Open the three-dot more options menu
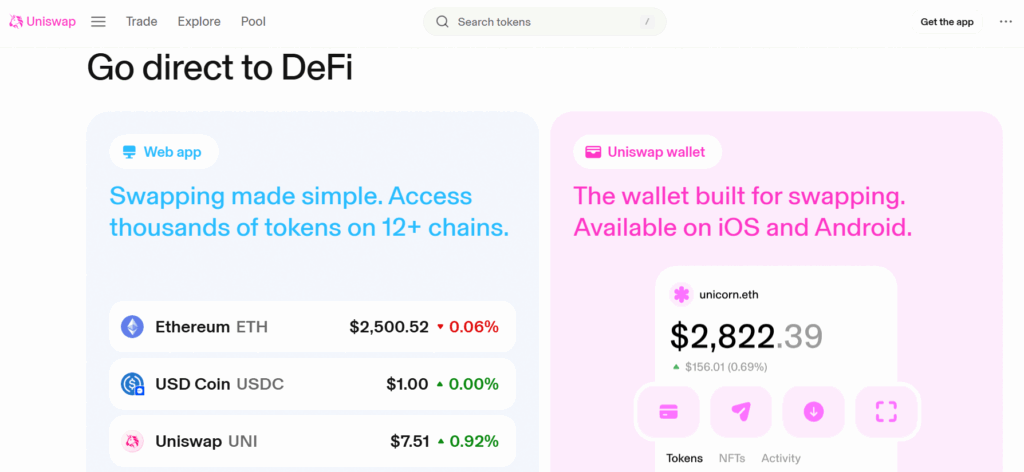Screen dimensions: 1024x472 point(1006,22)
